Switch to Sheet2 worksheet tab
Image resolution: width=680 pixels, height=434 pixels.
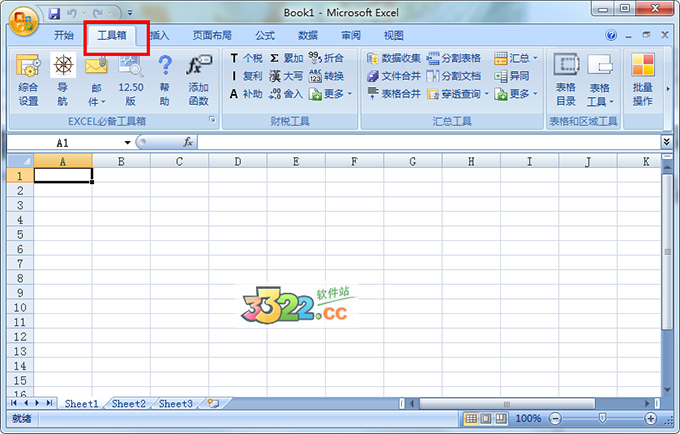pos(129,404)
